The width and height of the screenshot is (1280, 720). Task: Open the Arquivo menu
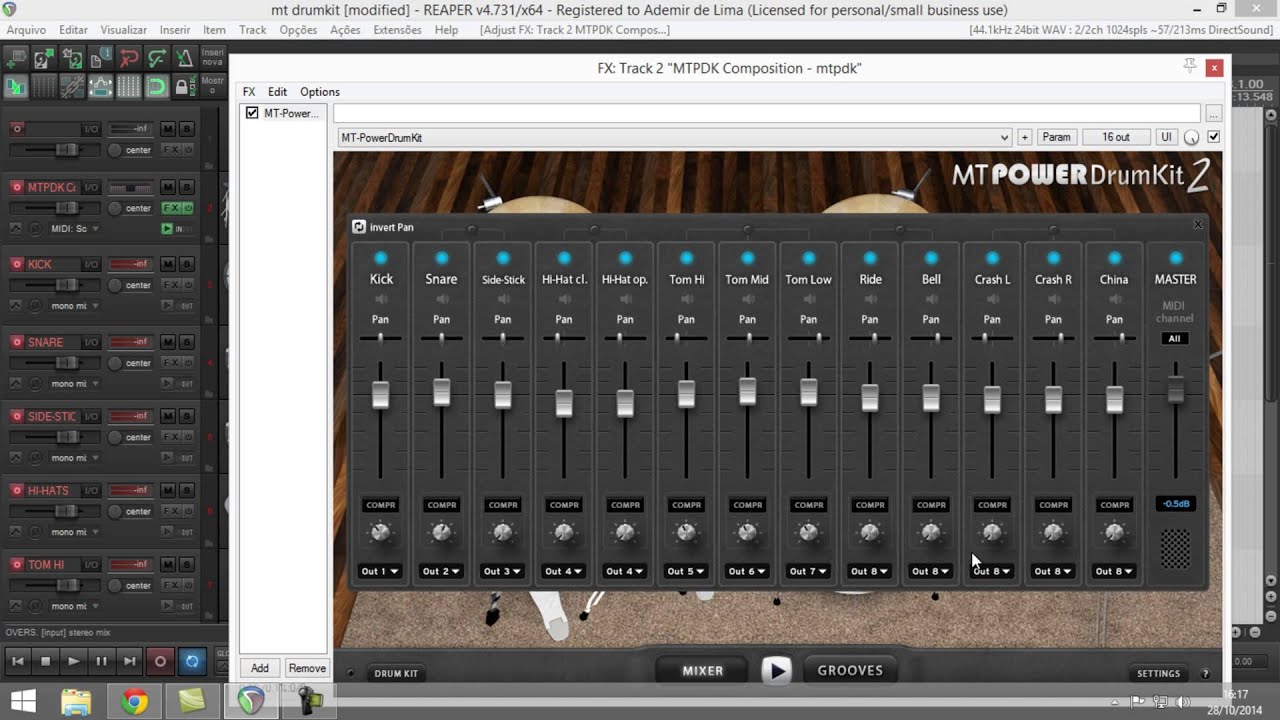(27, 30)
